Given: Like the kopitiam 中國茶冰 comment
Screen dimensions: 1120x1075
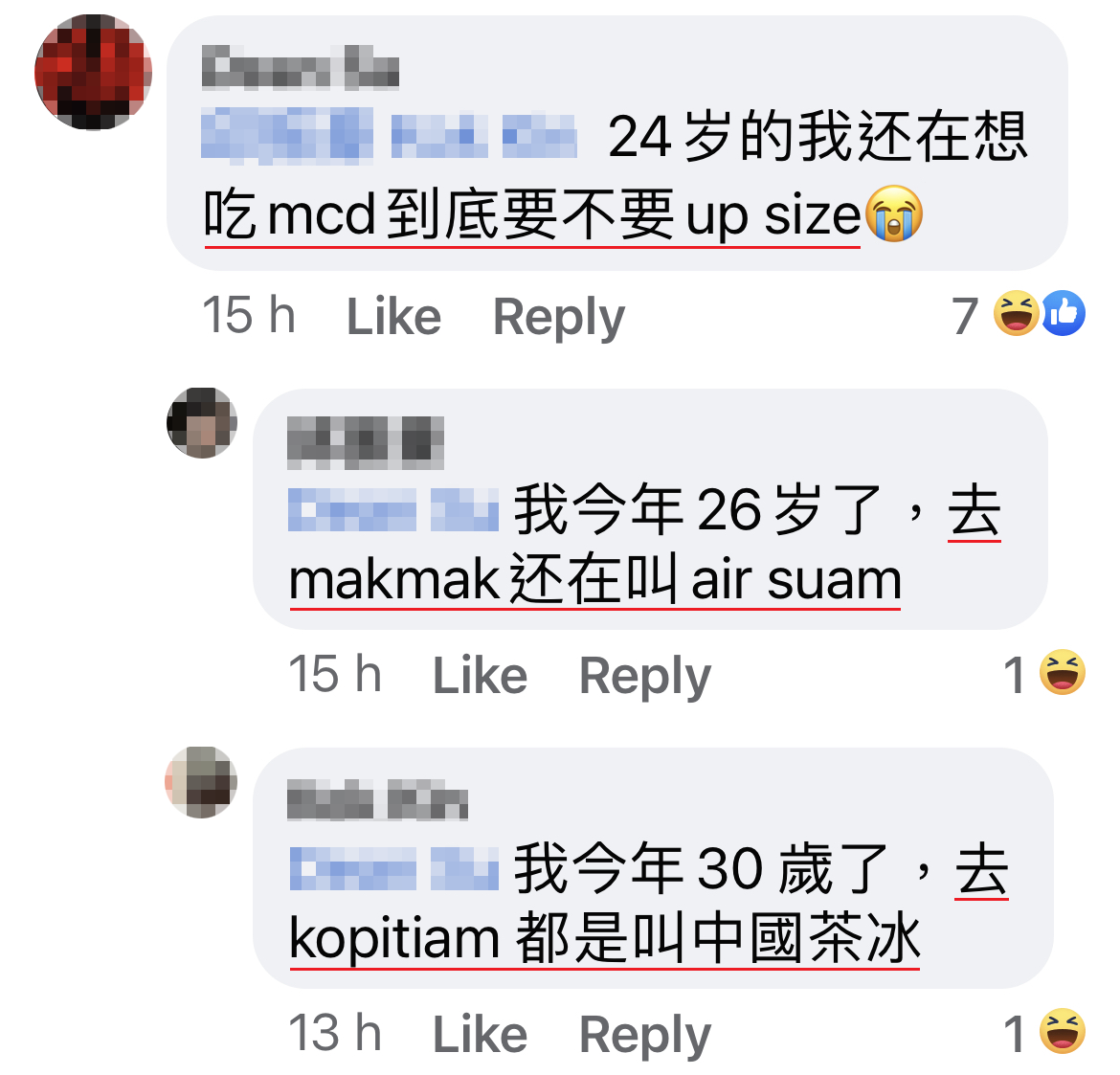Looking at the screenshot, I should pos(480,1034).
